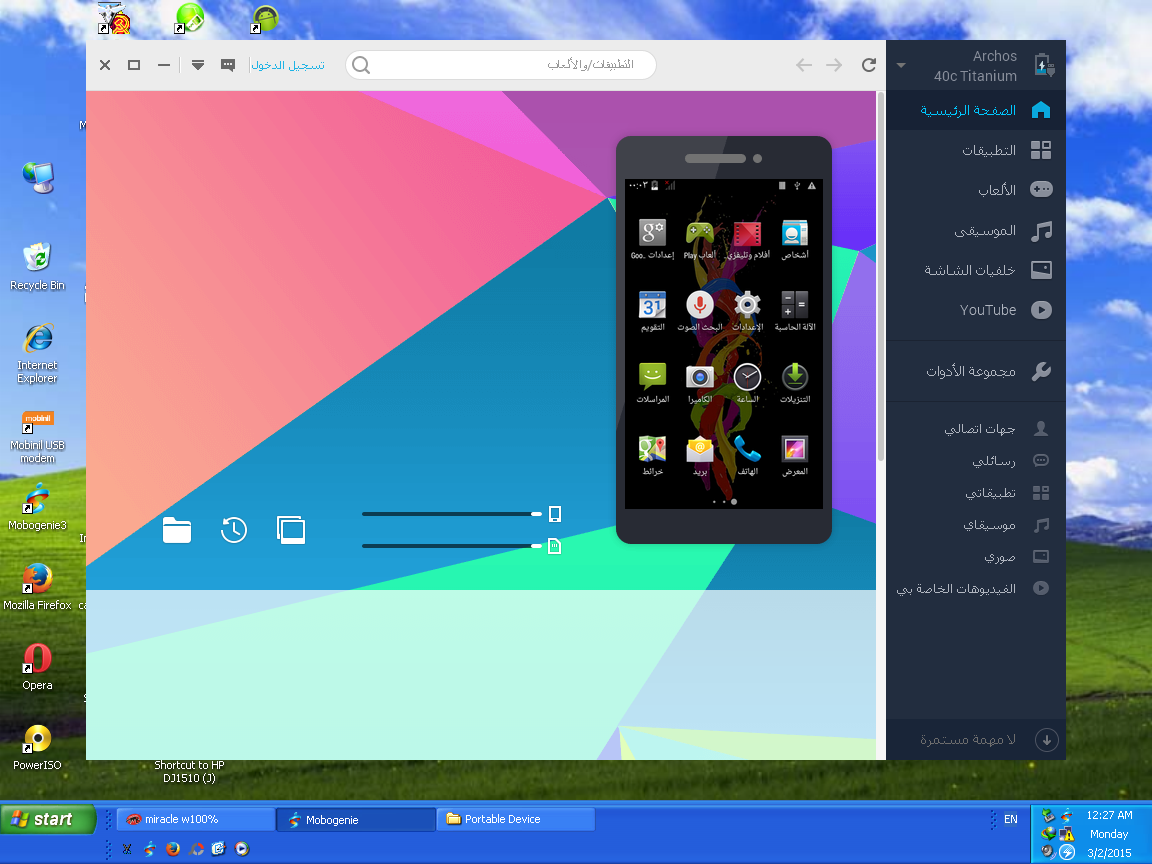Screen dimensions: 1152x864
Task: Click the Settings gear app on phone
Action: 747,312
